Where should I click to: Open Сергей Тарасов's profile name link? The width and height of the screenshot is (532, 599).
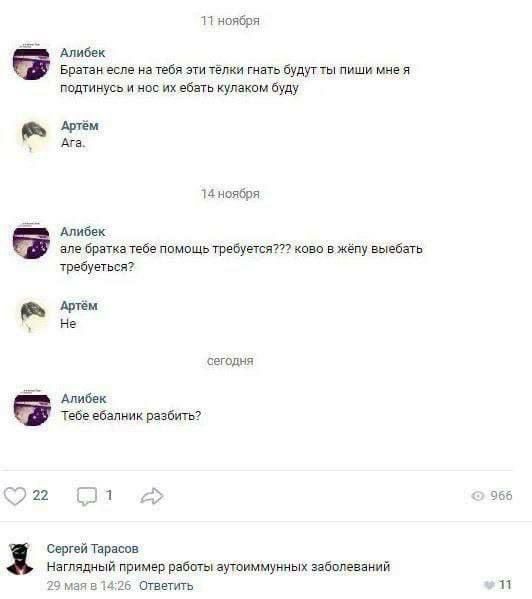pos(92,549)
